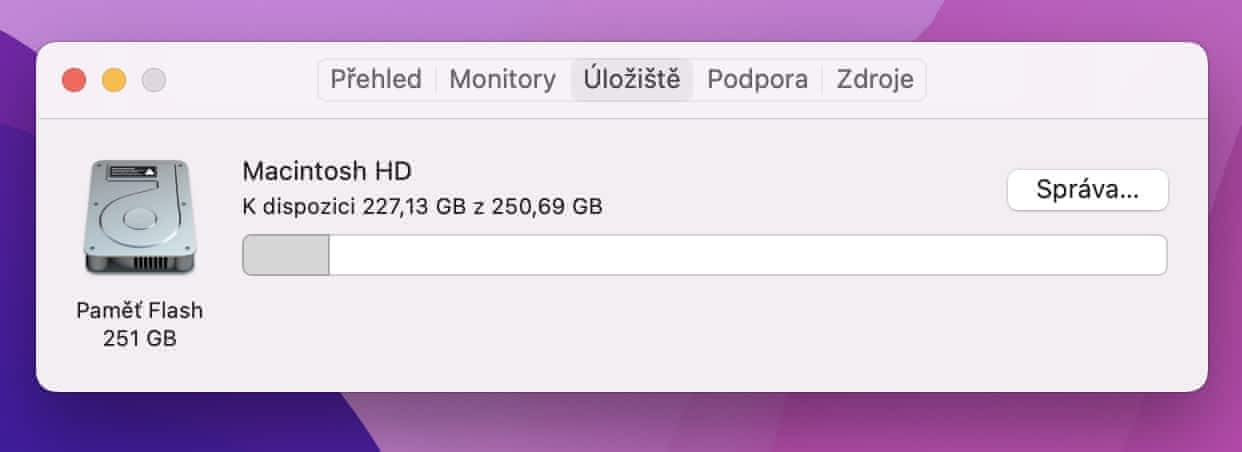1242x452 pixels.
Task: Click the grayed-out zoom window button
Action: pyautogui.click(x=154, y=80)
